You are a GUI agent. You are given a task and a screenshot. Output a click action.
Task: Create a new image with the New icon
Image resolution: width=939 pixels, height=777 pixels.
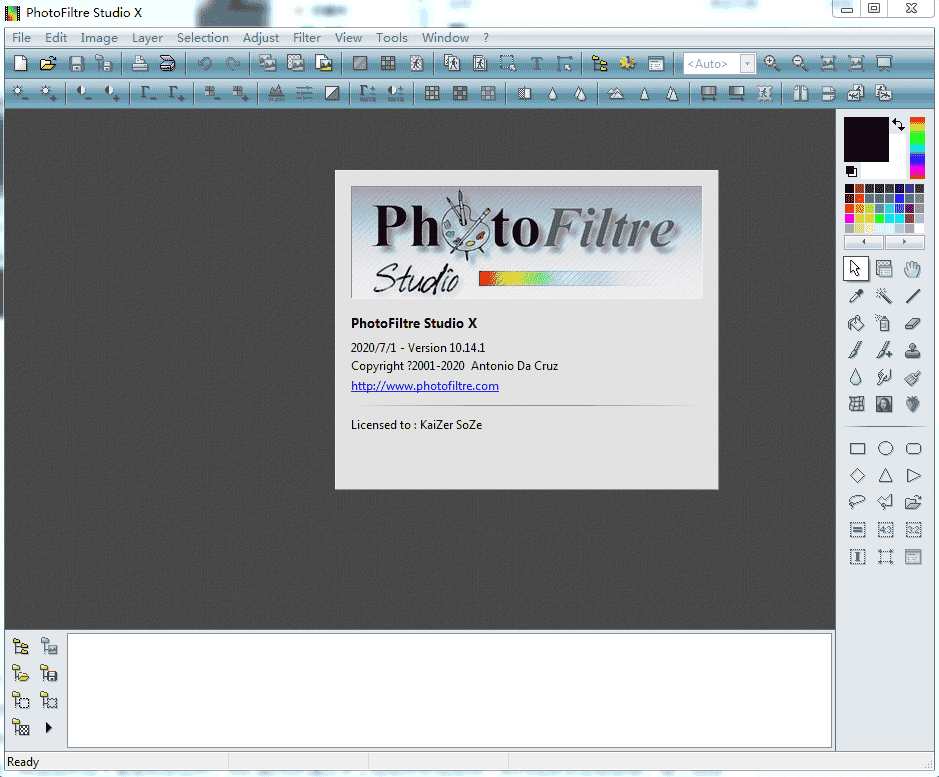coord(19,62)
